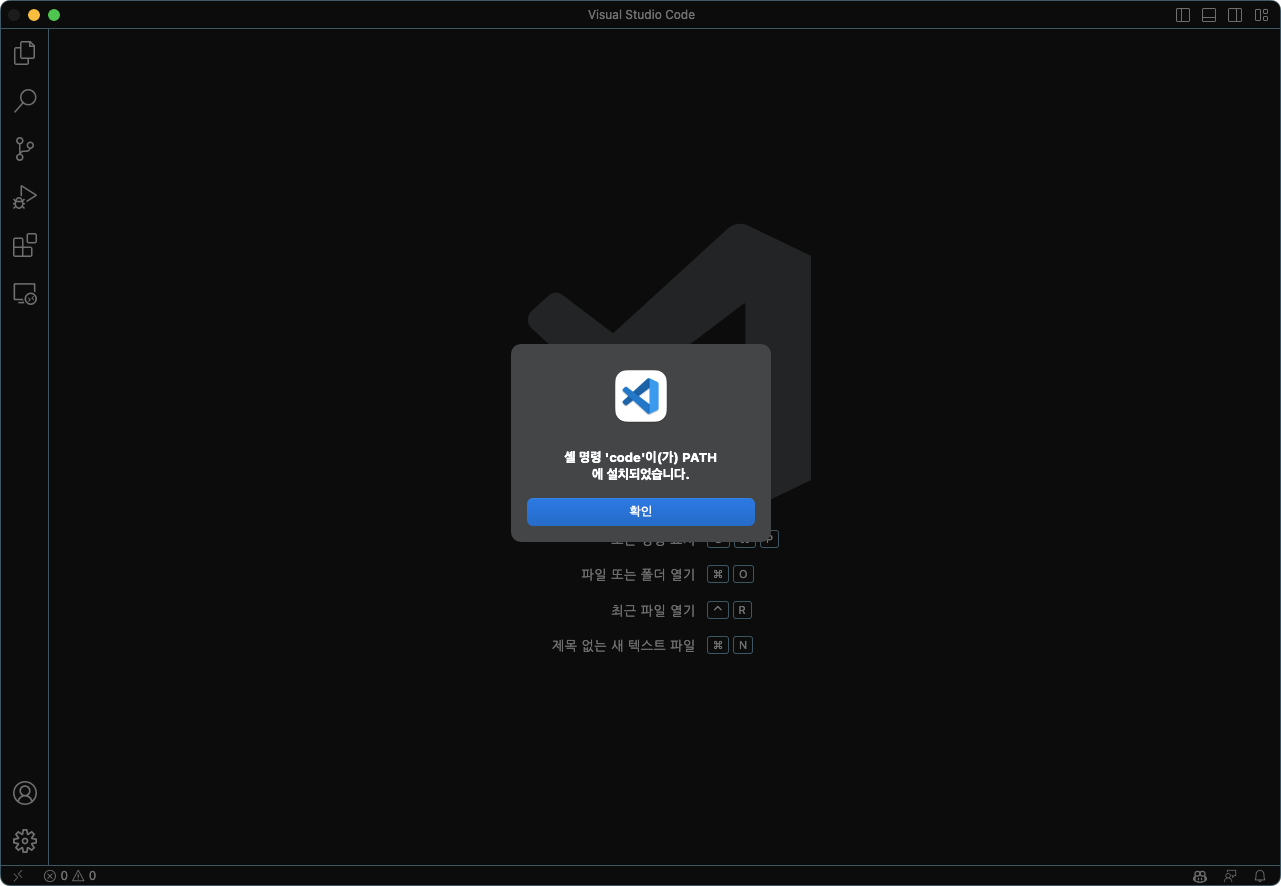Click the 확인 button in the dialog
1281x886 pixels.
[640, 511]
